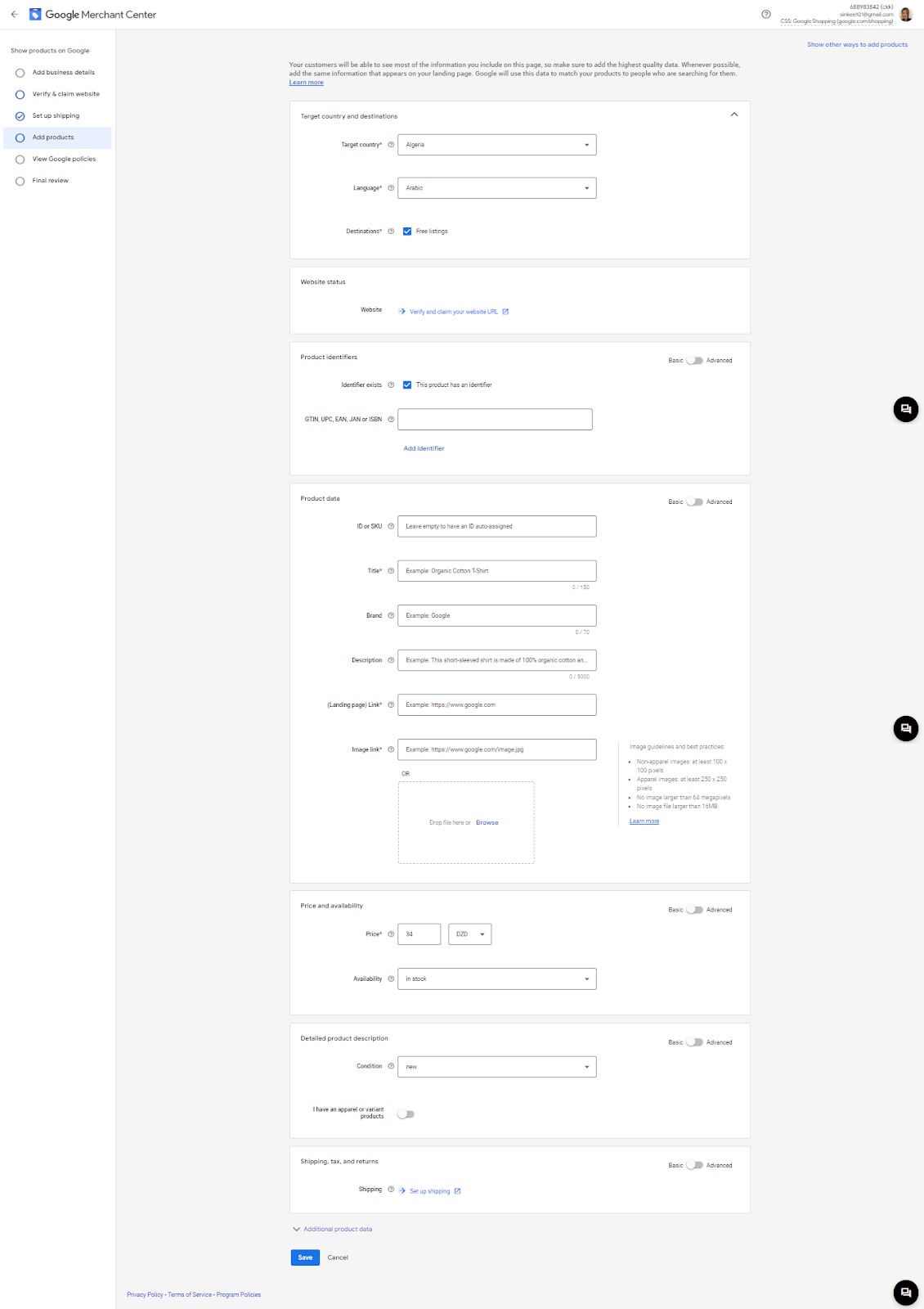Click the user profile avatar
Viewport: 924px width, 1309px height.
click(905, 14)
